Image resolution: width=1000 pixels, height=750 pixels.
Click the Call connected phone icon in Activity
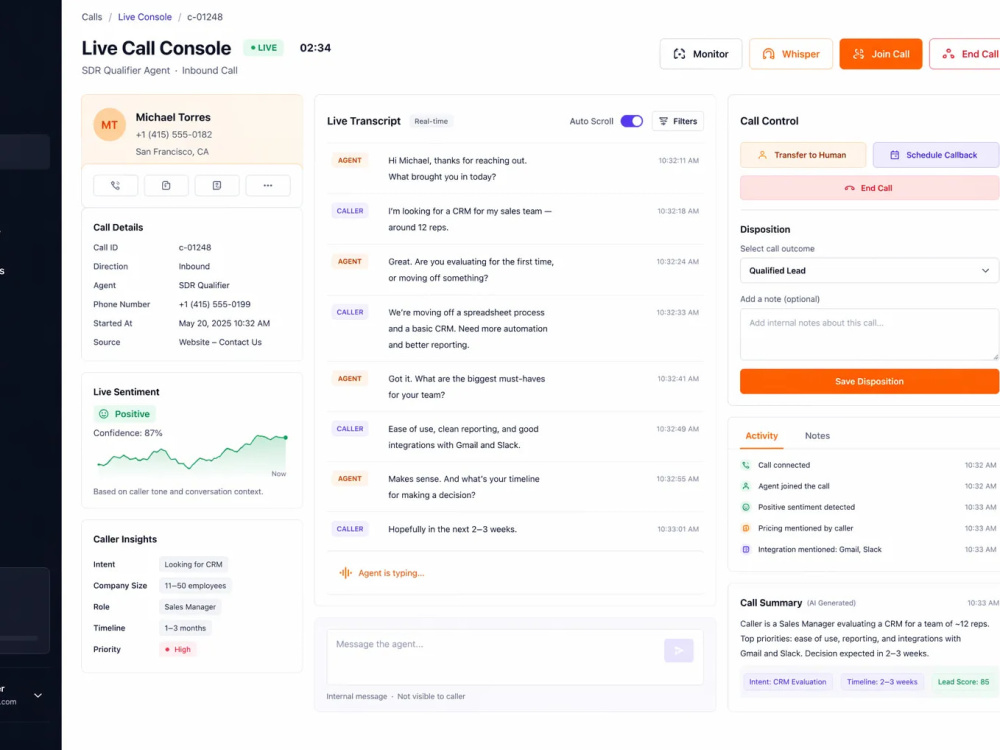click(746, 465)
